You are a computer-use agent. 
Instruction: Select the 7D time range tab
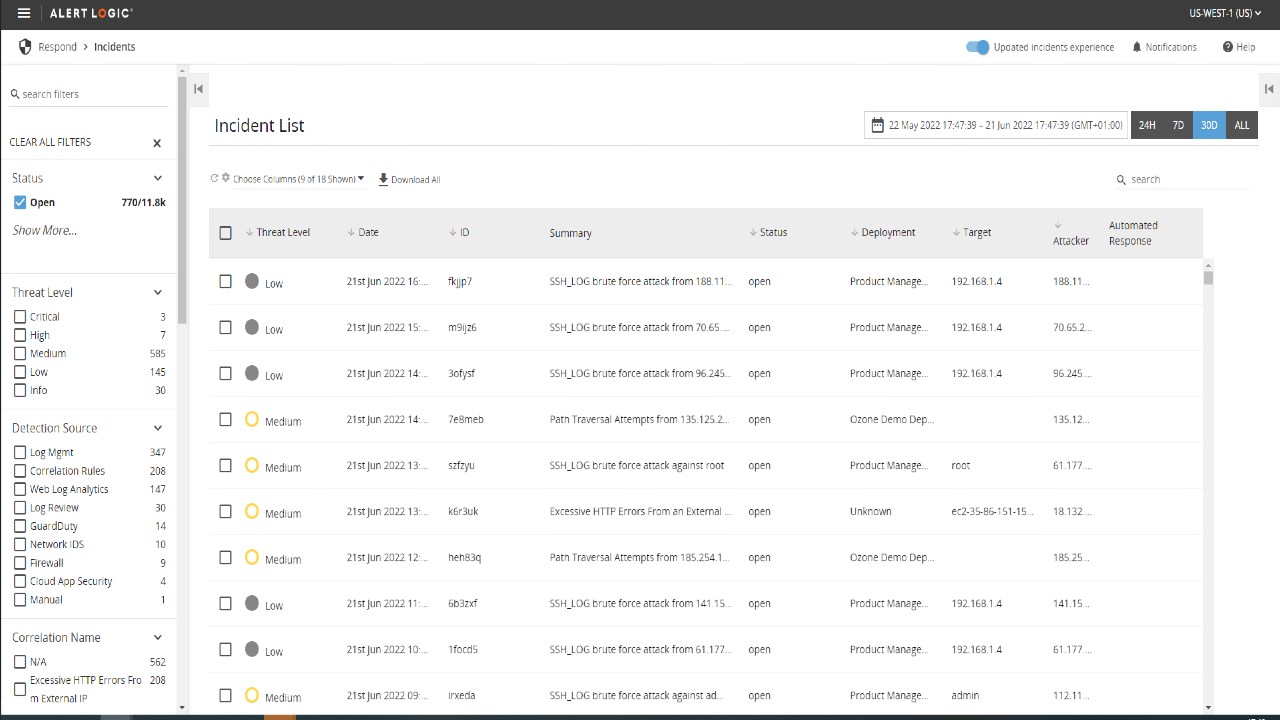(x=1178, y=125)
